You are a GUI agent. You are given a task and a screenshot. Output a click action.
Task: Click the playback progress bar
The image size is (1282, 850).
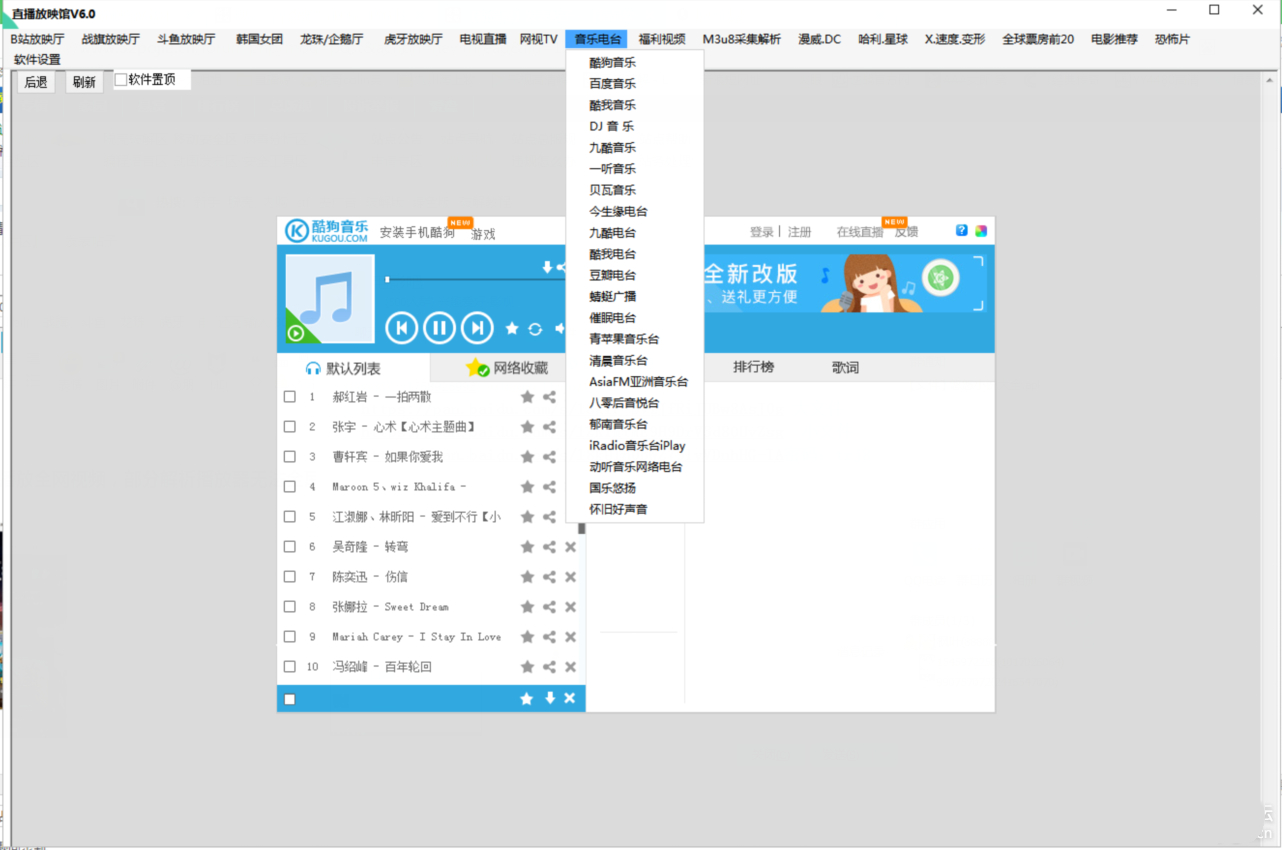click(x=470, y=279)
